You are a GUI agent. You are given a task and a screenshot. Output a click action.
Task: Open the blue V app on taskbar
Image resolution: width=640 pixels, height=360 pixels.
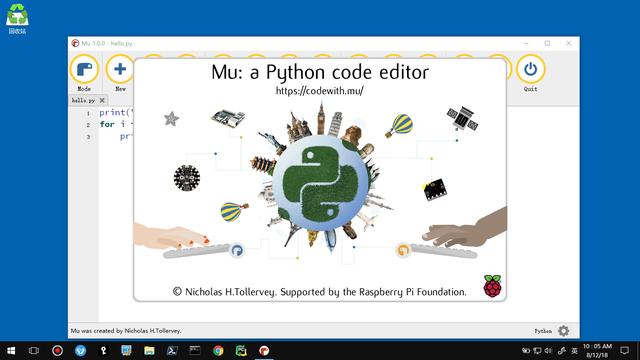point(80,351)
